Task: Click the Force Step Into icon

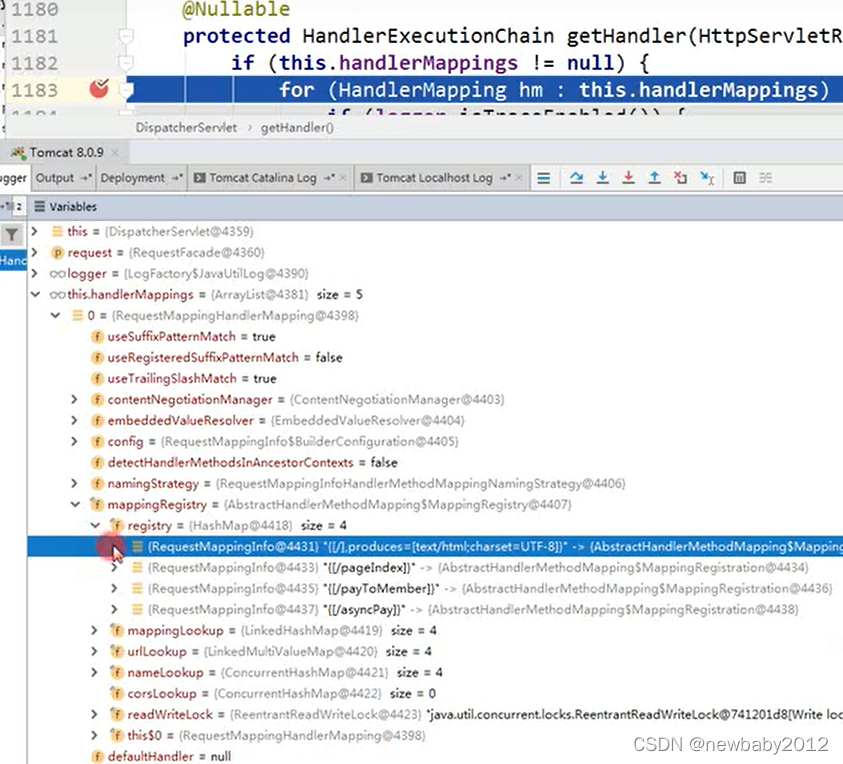Action: [628, 177]
